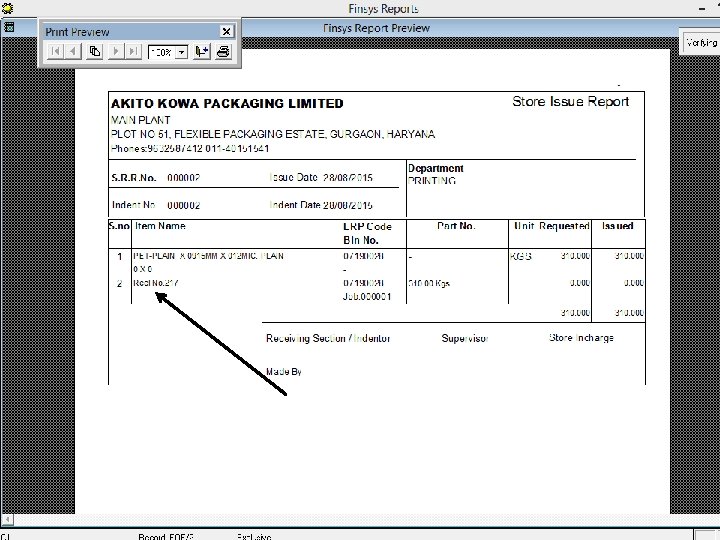This screenshot has width=720, height=540.
Task: Click the zoom percentage field
Action: pos(163,52)
